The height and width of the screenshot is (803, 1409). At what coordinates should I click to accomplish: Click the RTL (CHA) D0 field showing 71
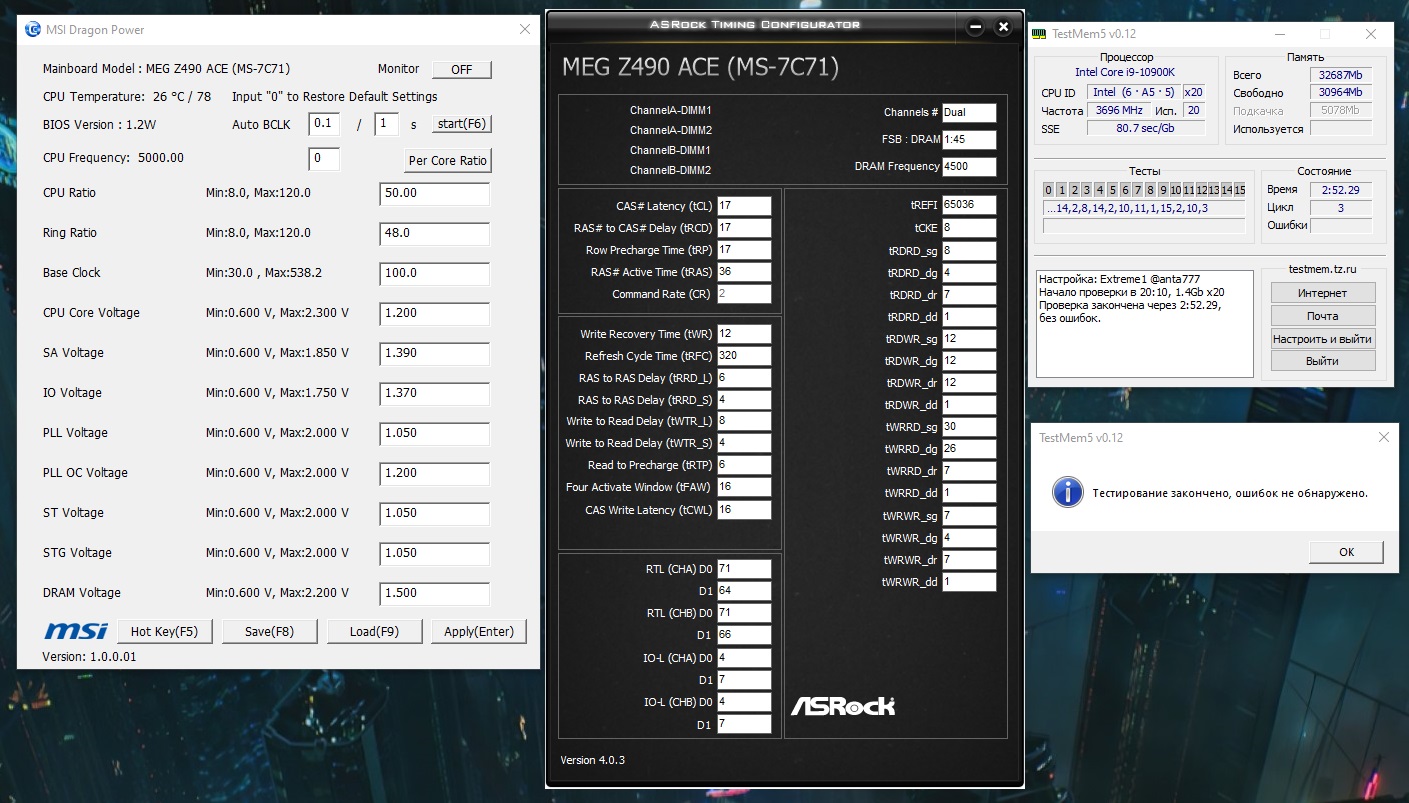tap(744, 569)
